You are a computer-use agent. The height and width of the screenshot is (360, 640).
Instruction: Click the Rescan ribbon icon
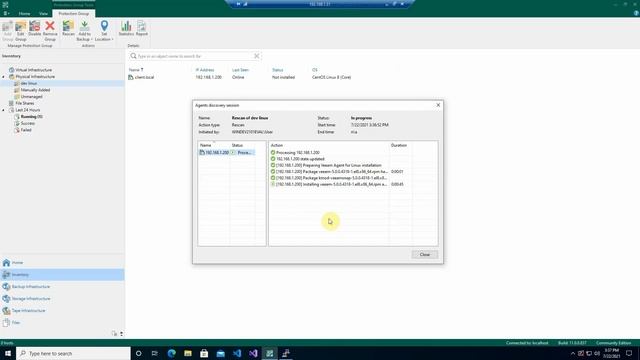pos(68,29)
